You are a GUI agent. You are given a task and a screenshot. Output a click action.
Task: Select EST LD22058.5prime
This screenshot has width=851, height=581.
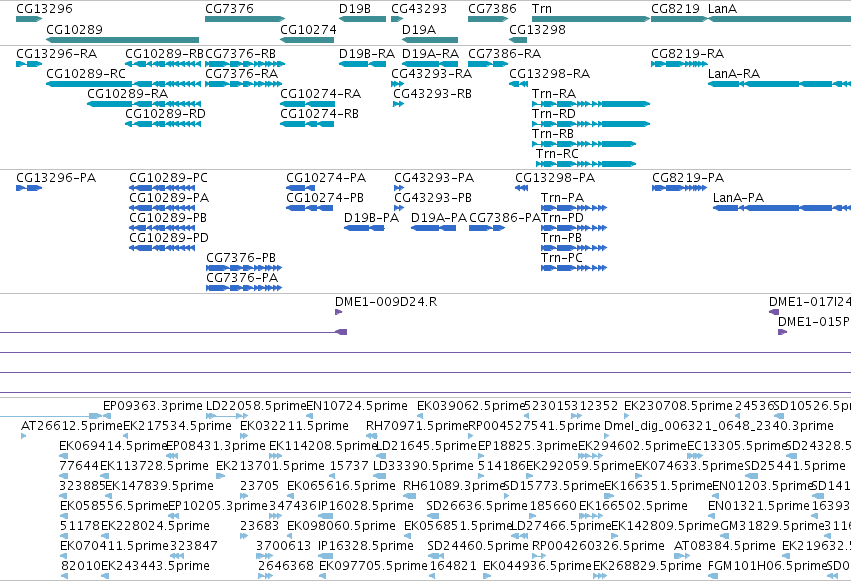(x=256, y=406)
